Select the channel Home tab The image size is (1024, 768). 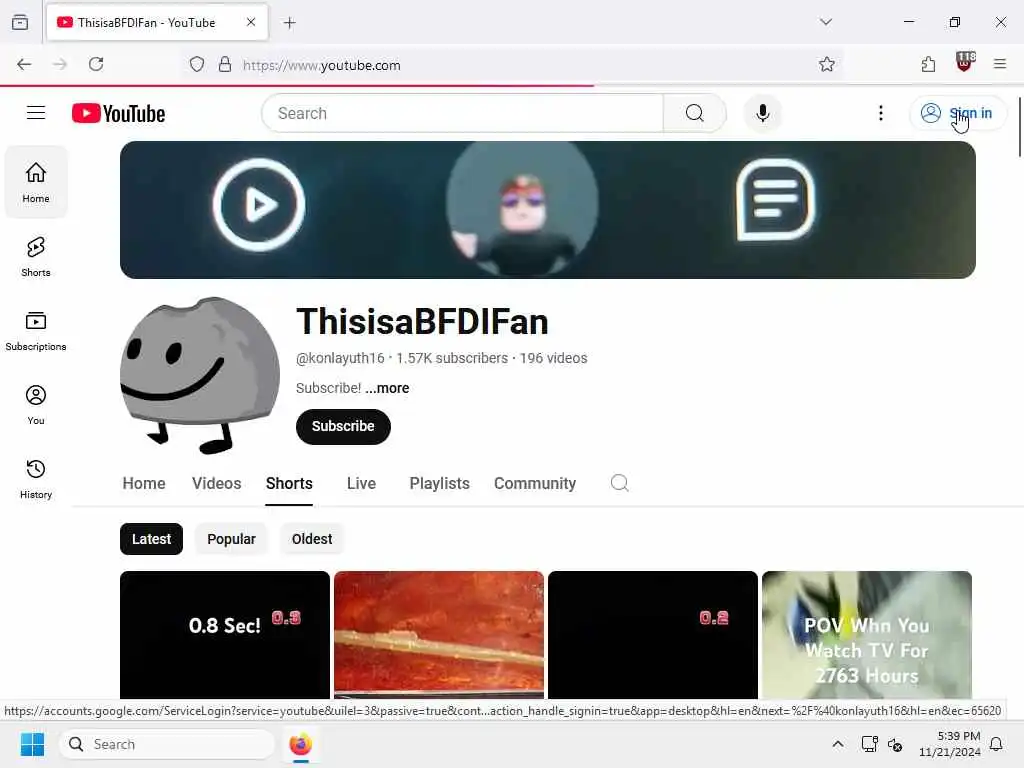[x=144, y=483]
